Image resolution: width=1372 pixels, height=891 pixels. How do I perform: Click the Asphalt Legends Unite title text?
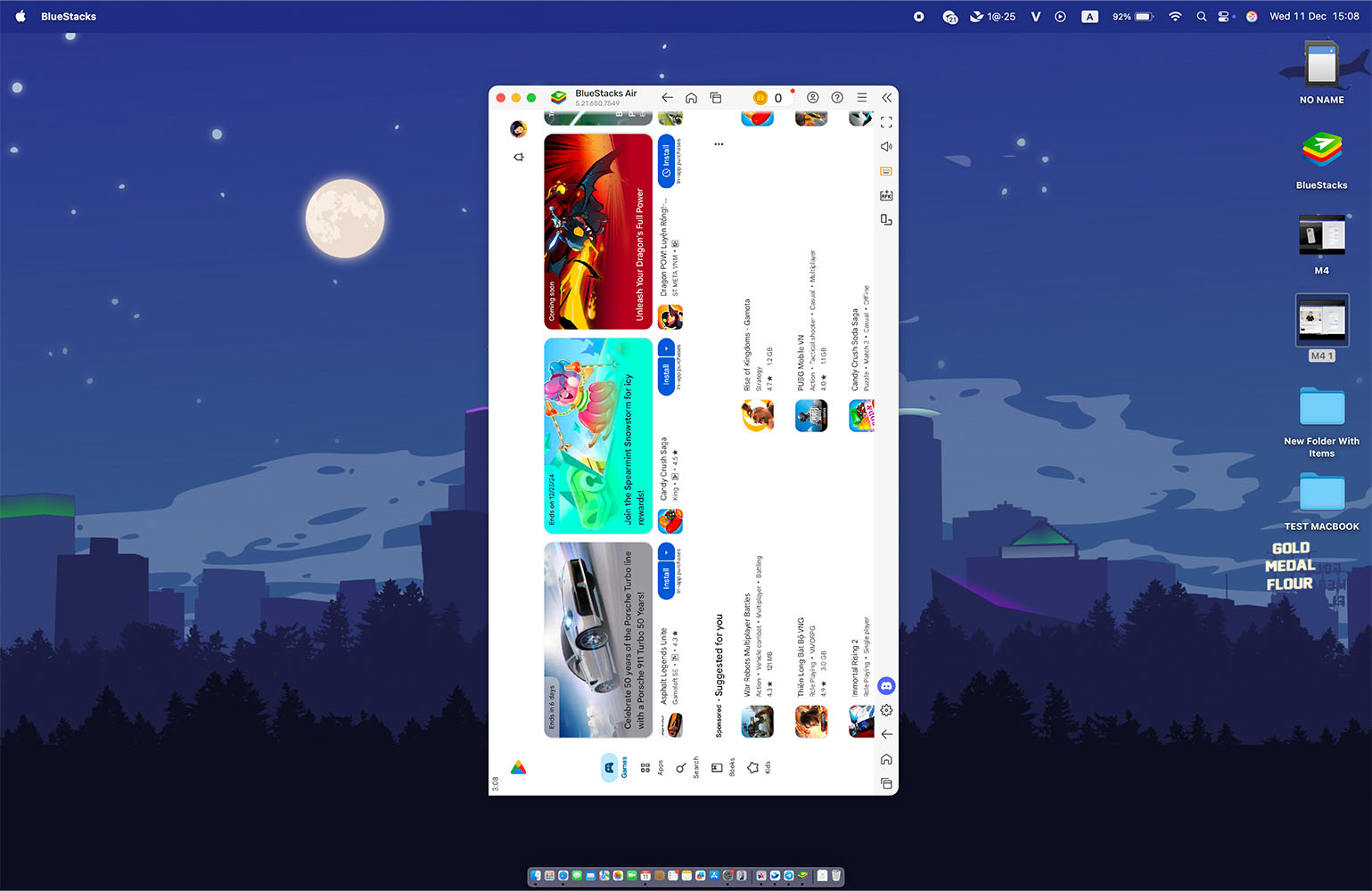[x=663, y=666]
